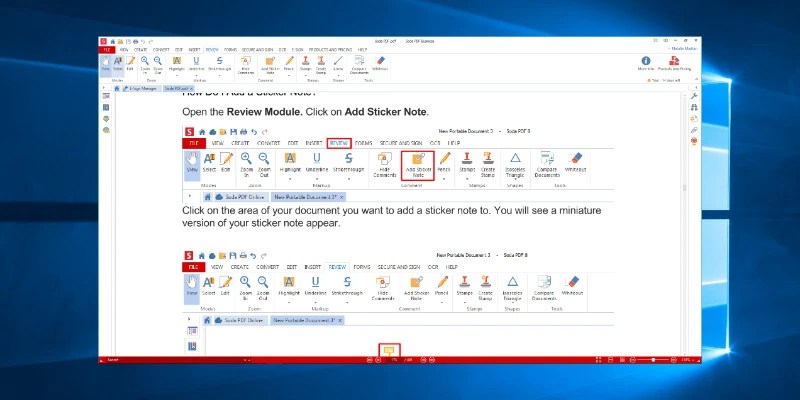Go to next page in status bar

(423, 360)
